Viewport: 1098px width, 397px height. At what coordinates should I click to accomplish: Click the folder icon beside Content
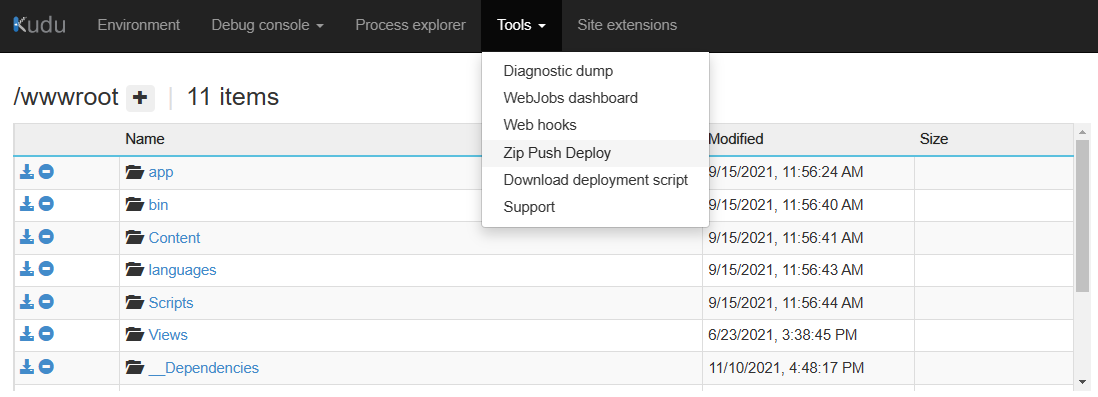click(x=134, y=237)
